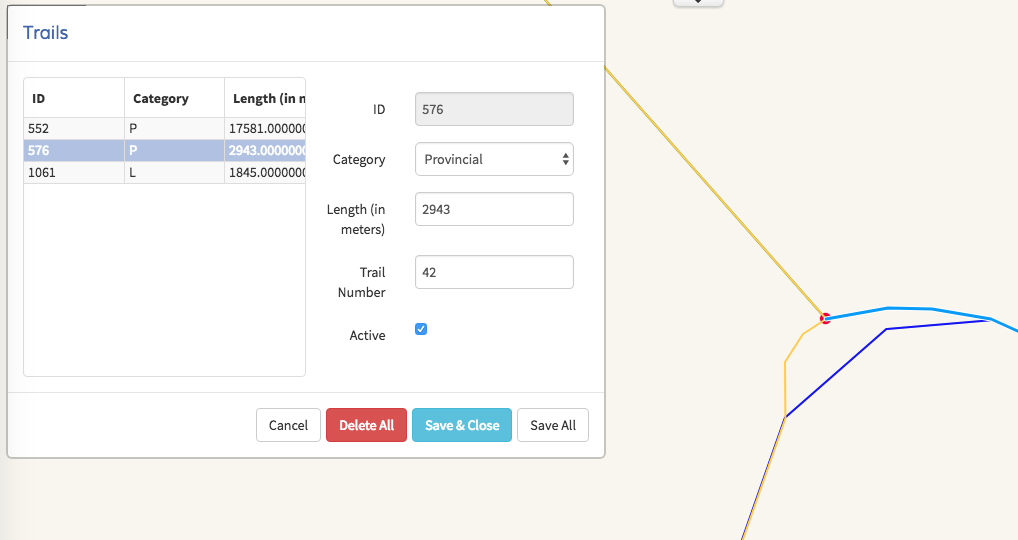
Task: Select the dark blue trail line on the map
Action: tap(835, 371)
